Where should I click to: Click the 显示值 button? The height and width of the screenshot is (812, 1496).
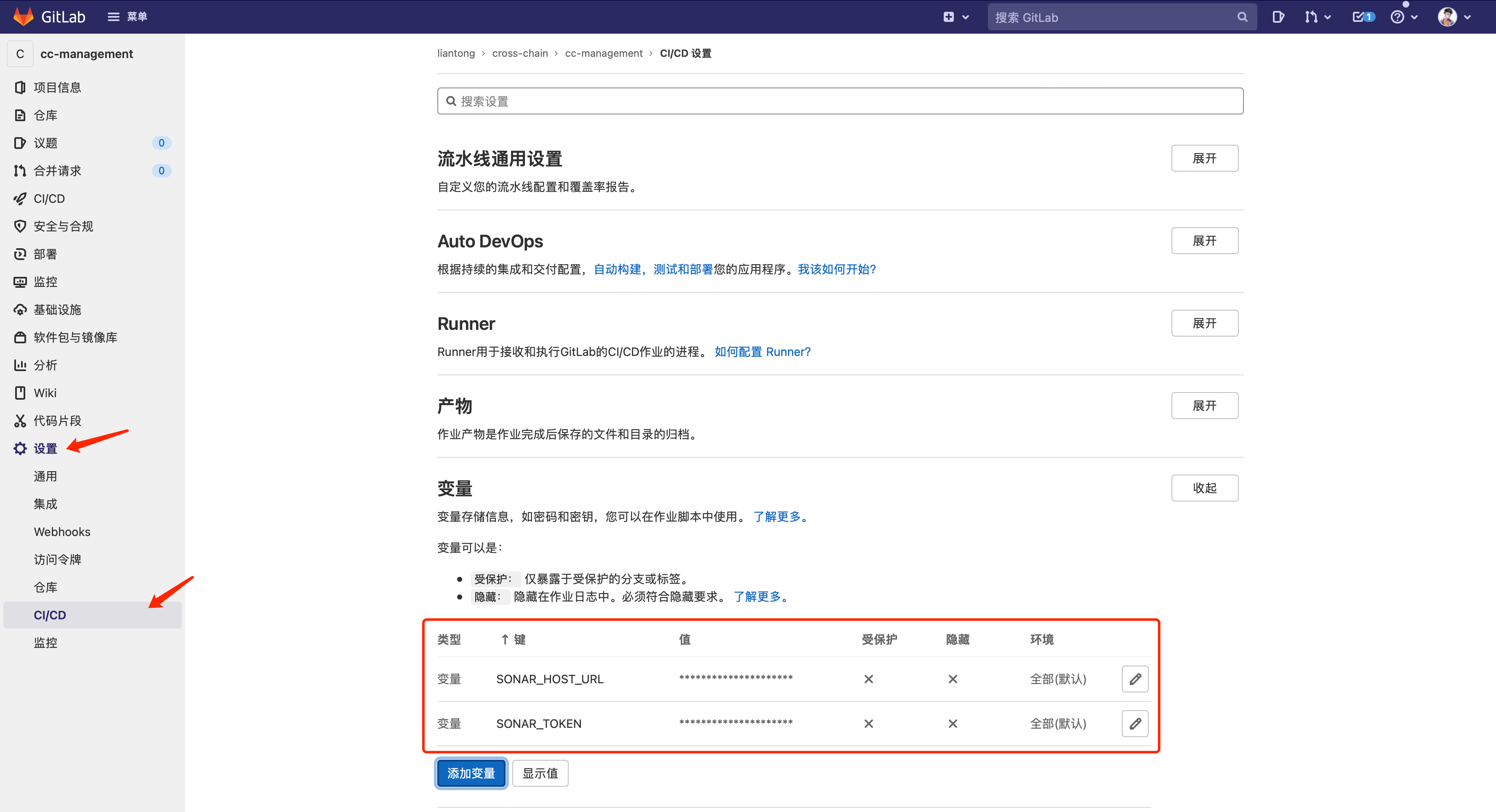[x=540, y=773]
